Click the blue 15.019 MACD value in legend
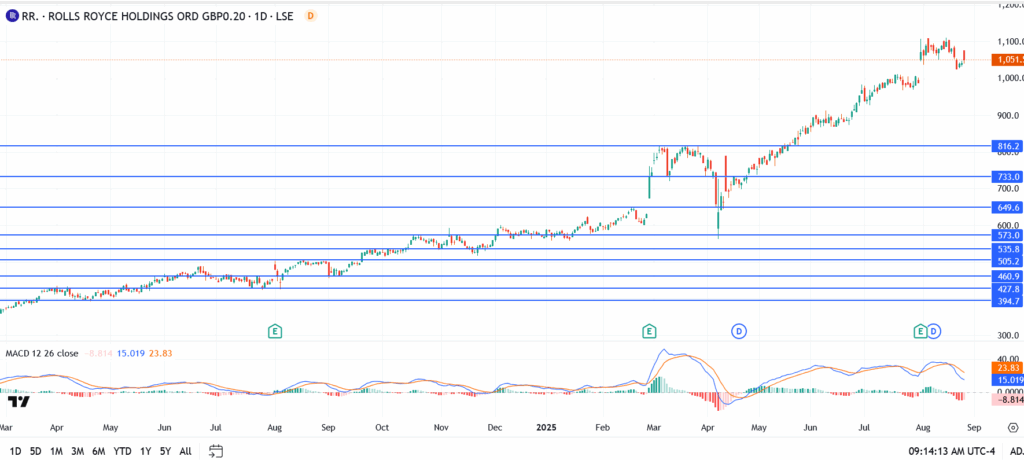The width and height of the screenshot is (1024, 460). tap(130, 353)
